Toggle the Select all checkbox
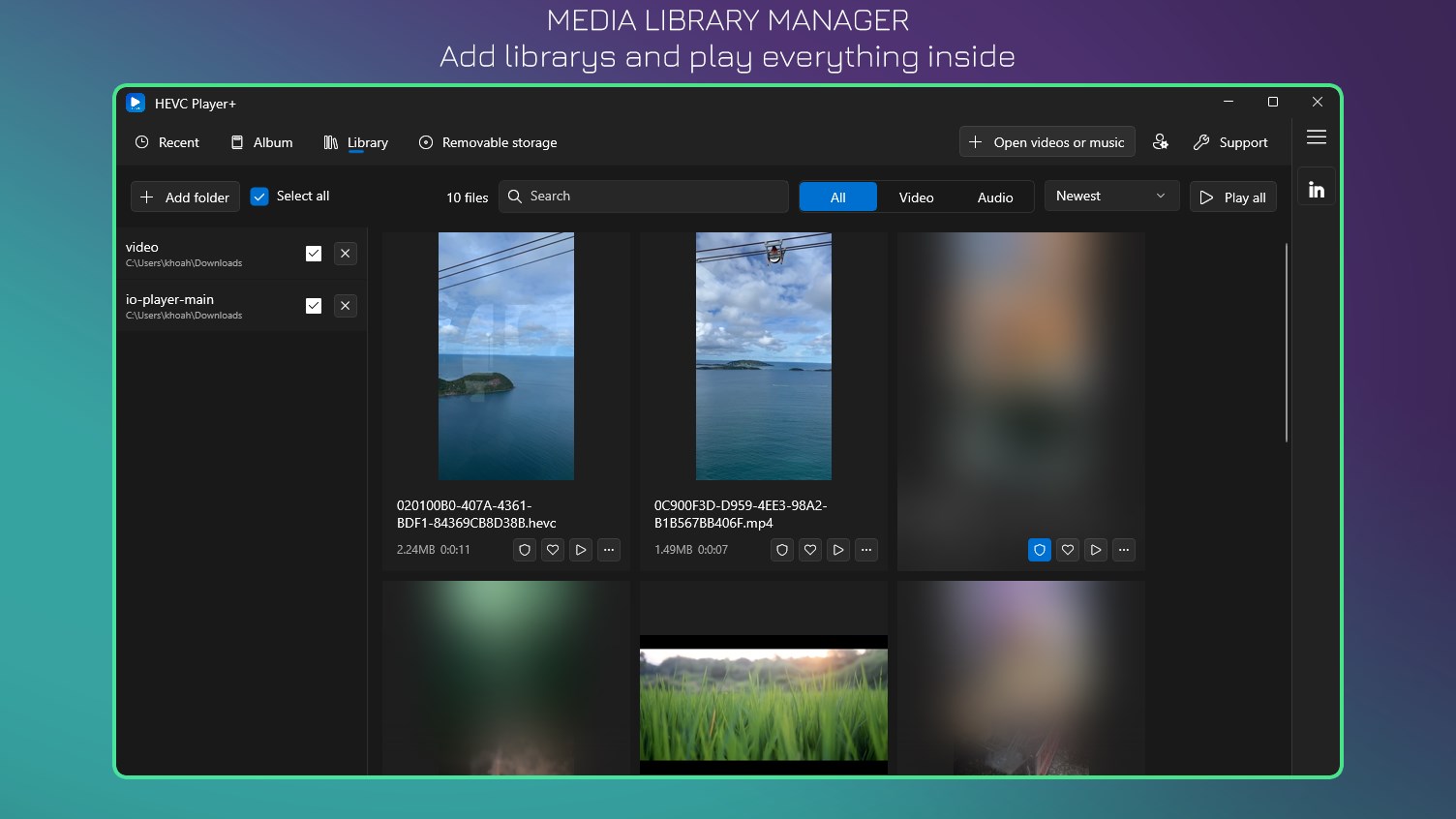The image size is (1456, 819). (259, 197)
